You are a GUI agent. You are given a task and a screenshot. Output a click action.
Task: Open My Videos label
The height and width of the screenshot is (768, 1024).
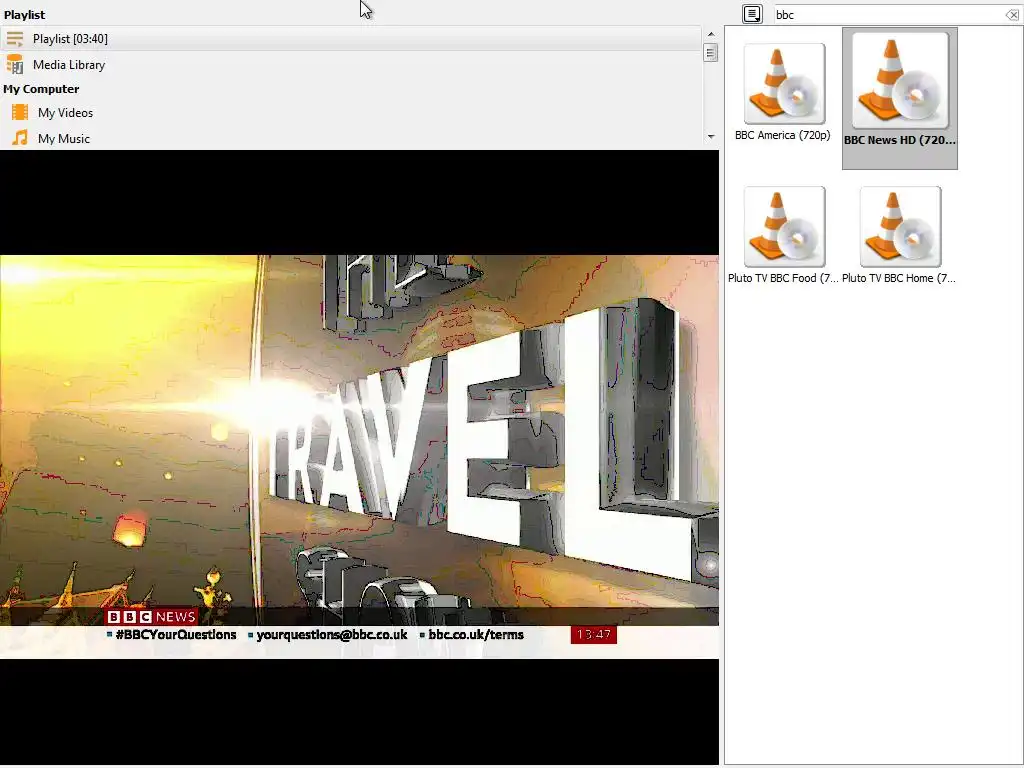click(65, 112)
